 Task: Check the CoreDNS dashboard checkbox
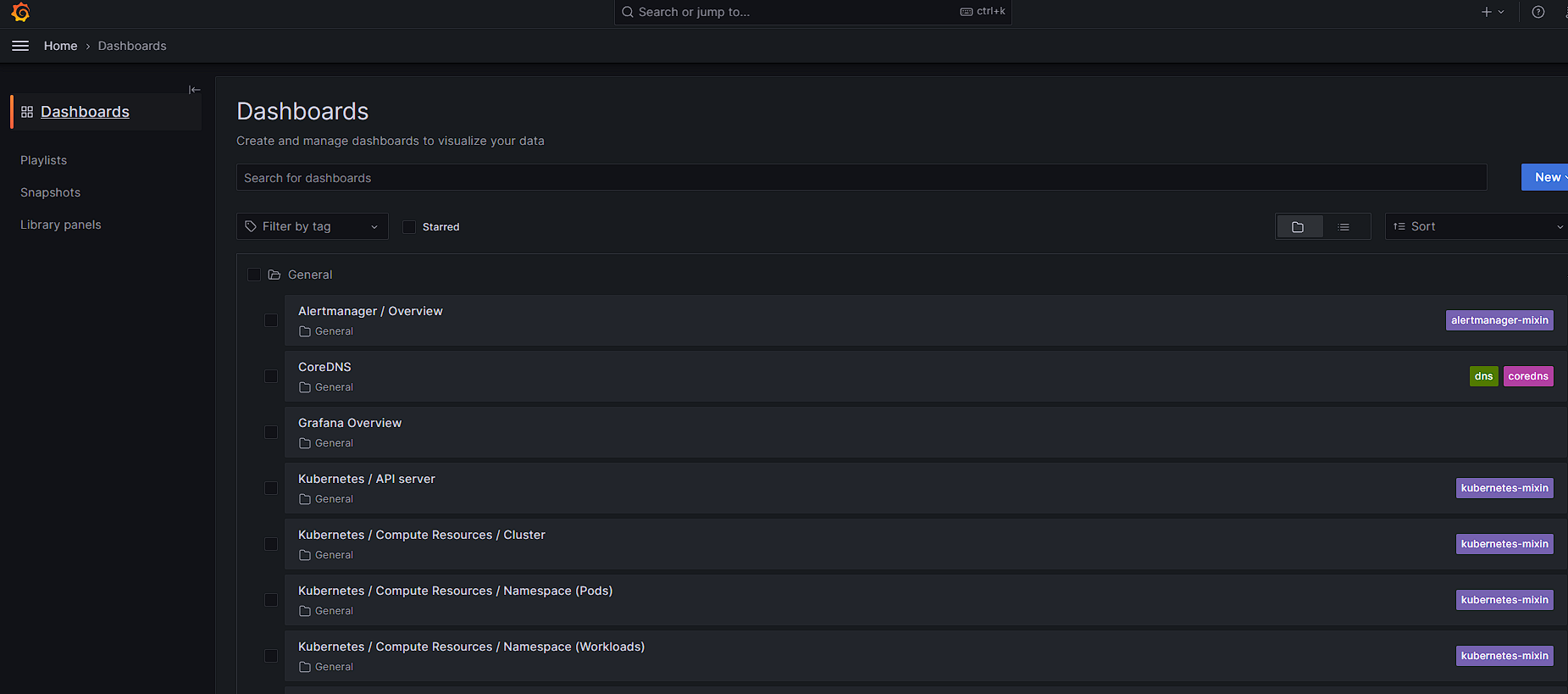pyautogui.click(x=271, y=376)
